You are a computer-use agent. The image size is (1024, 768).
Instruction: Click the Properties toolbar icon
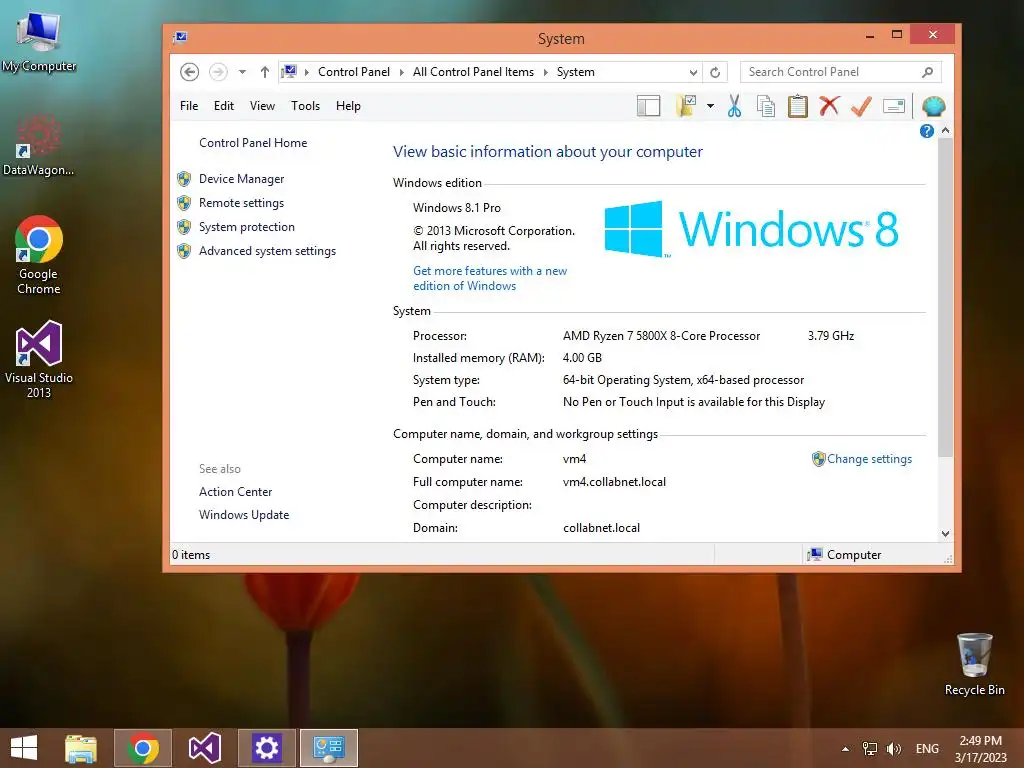click(893, 106)
